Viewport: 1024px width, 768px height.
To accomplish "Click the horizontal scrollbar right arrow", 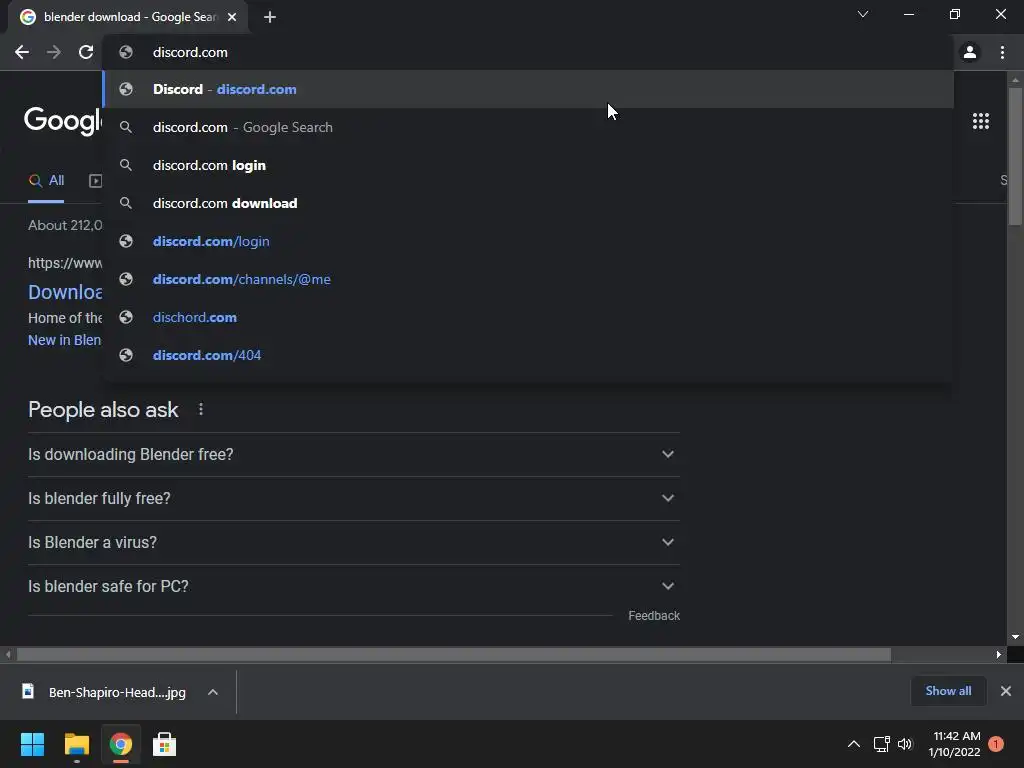I will [999, 654].
